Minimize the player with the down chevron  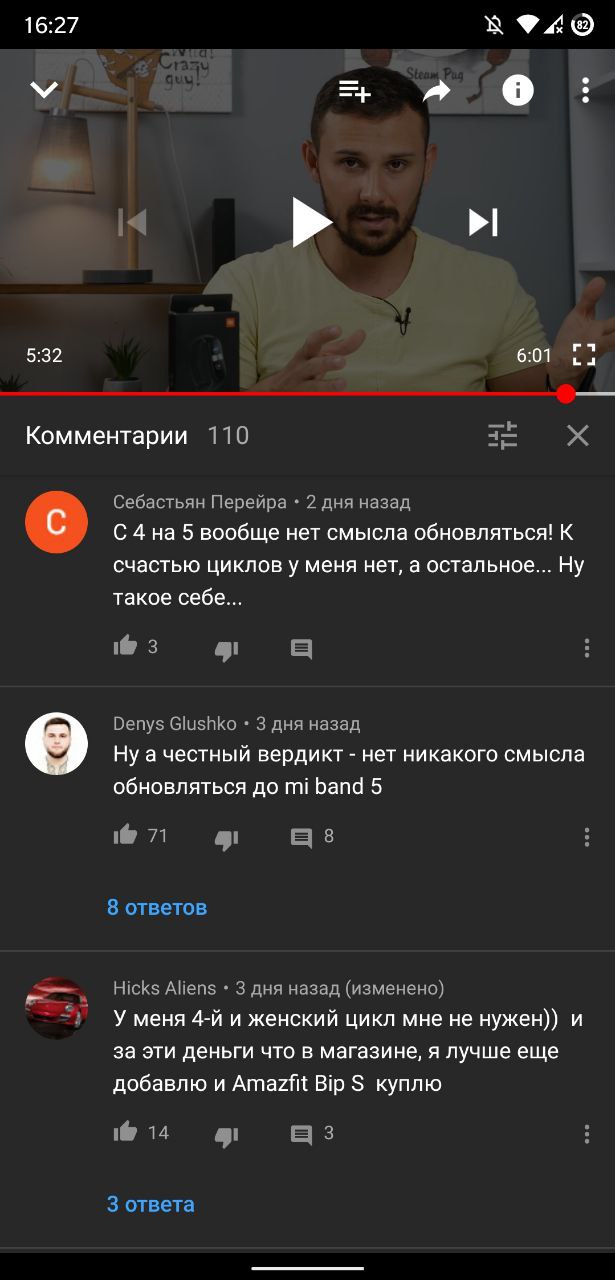click(x=44, y=91)
